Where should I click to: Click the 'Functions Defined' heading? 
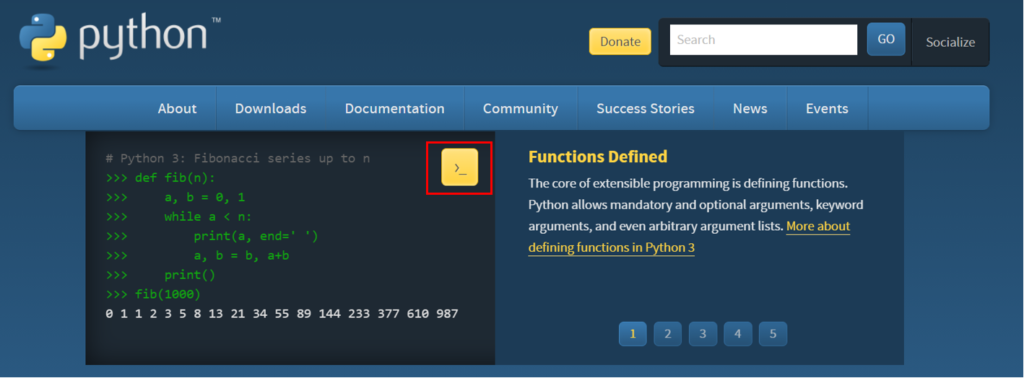coord(598,157)
